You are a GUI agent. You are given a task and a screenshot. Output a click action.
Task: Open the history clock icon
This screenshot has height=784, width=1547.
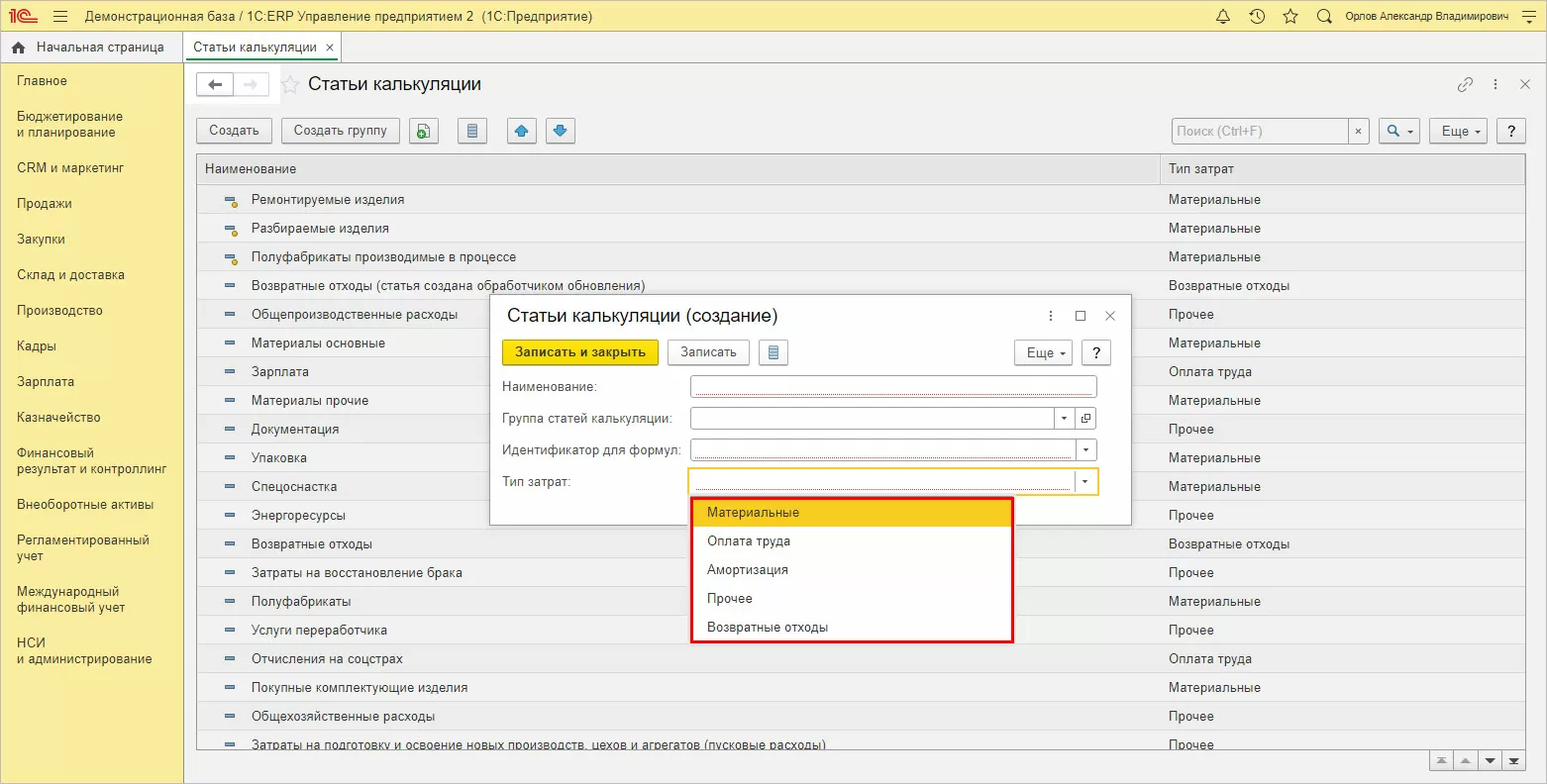tap(1257, 17)
